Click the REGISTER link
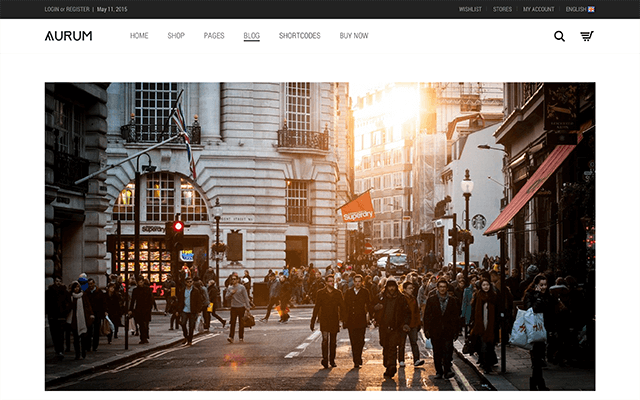This screenshot has width=640, height=400. point(78,9)
